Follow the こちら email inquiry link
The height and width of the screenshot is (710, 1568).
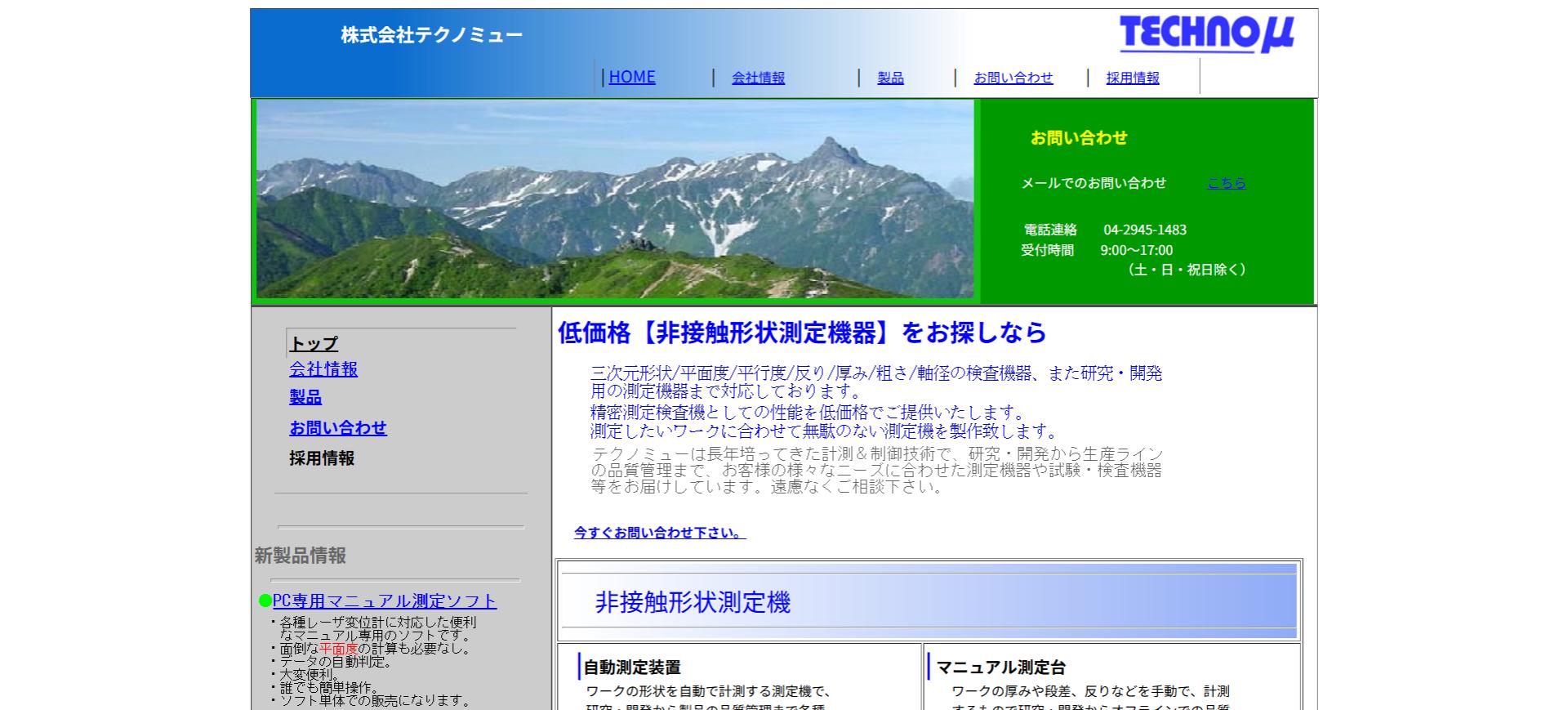(x=1227, y=183)
